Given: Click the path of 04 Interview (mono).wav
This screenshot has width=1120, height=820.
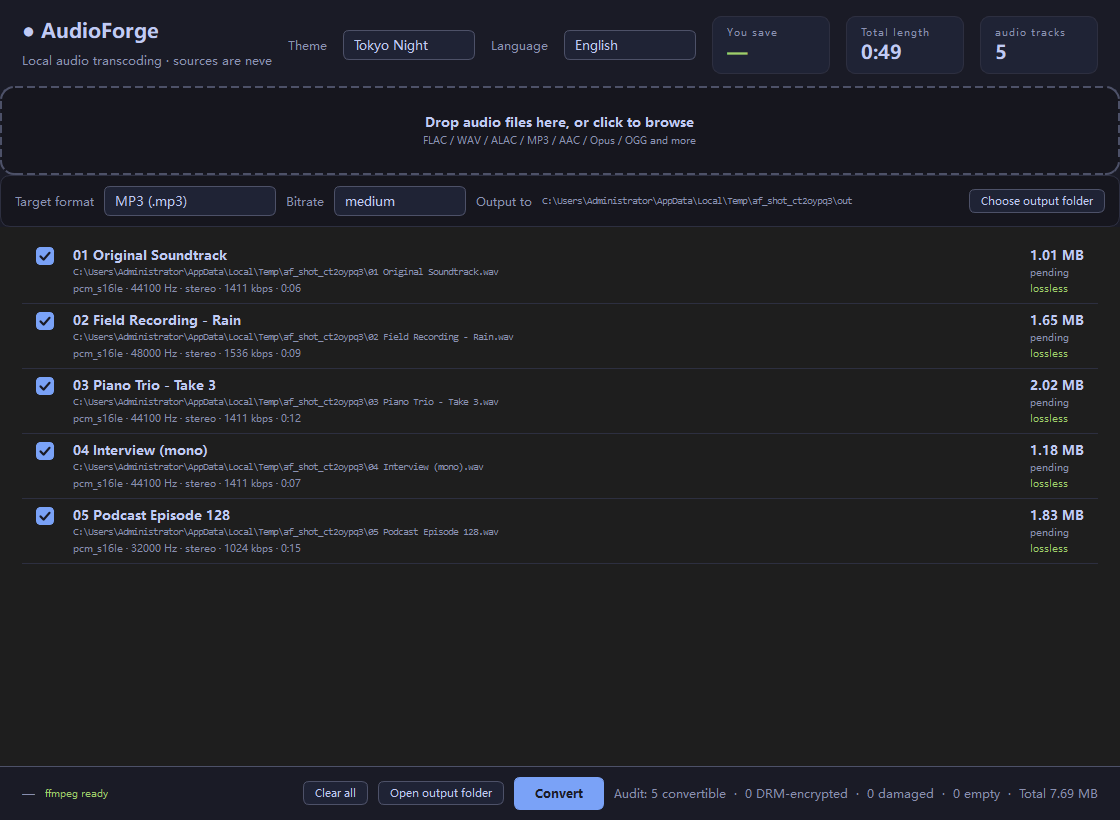Looking at the screenshot, I should 278,467.
